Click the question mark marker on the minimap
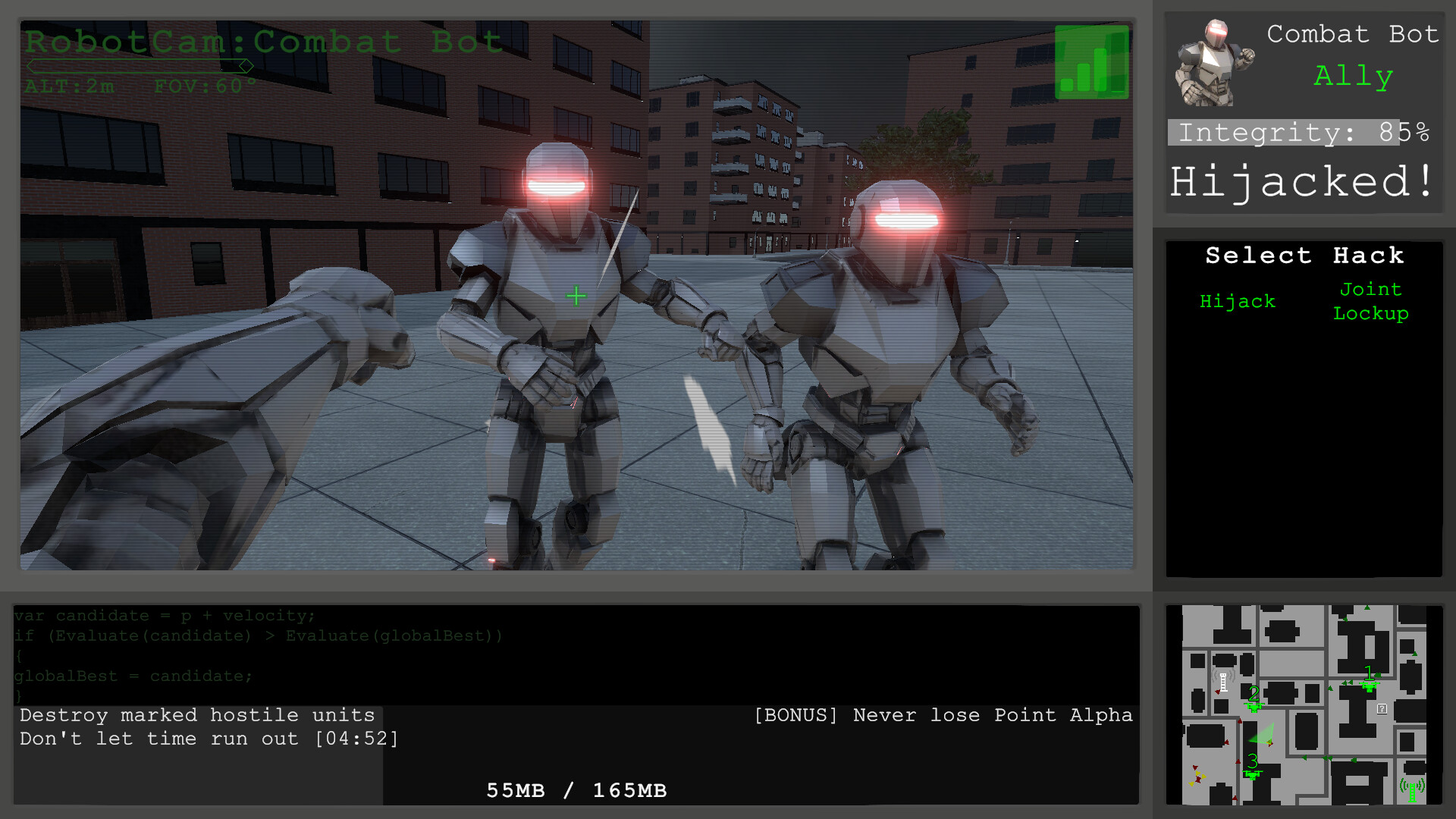 click(x=1382, y=709)
